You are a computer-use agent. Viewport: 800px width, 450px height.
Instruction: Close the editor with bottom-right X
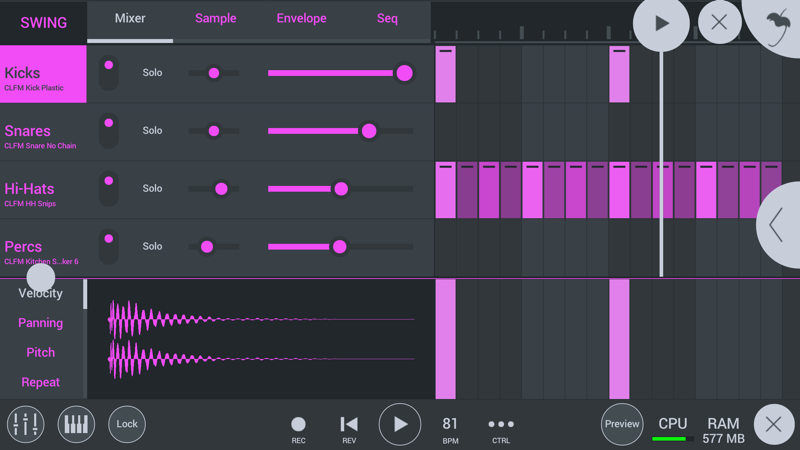click(x=773, y=424)
